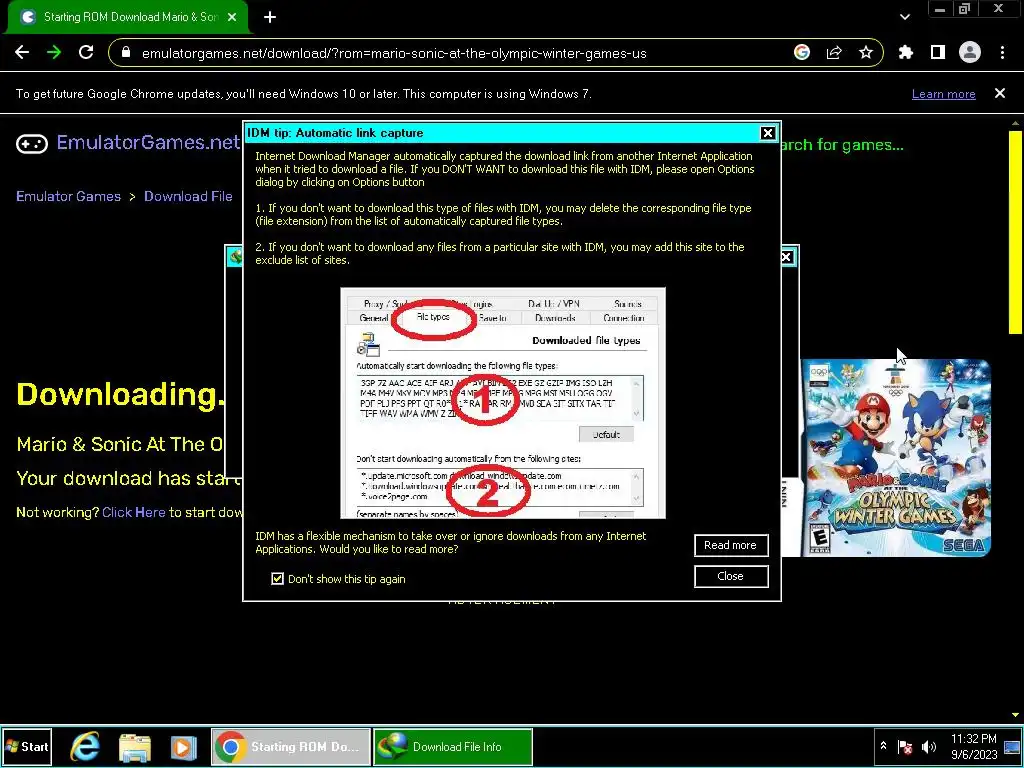Open Windows Explorer folder in taskbar

click(x=135, y=746)
